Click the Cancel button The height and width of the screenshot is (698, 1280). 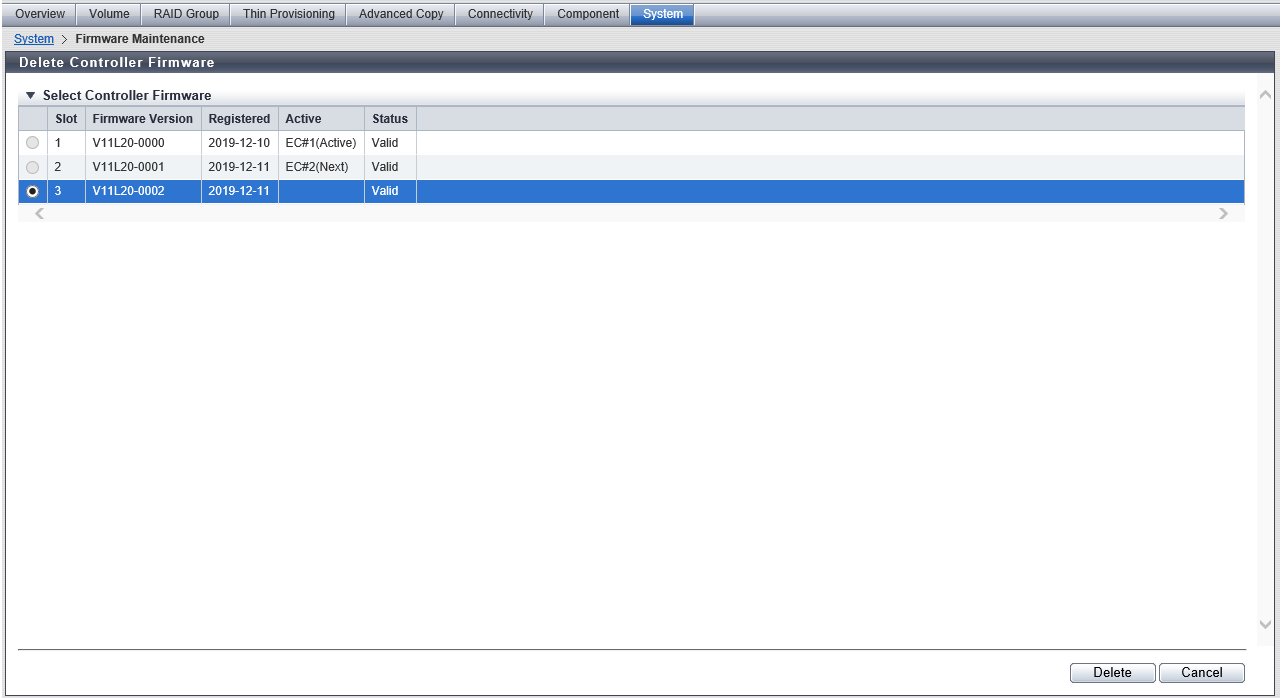(1201, 673)
